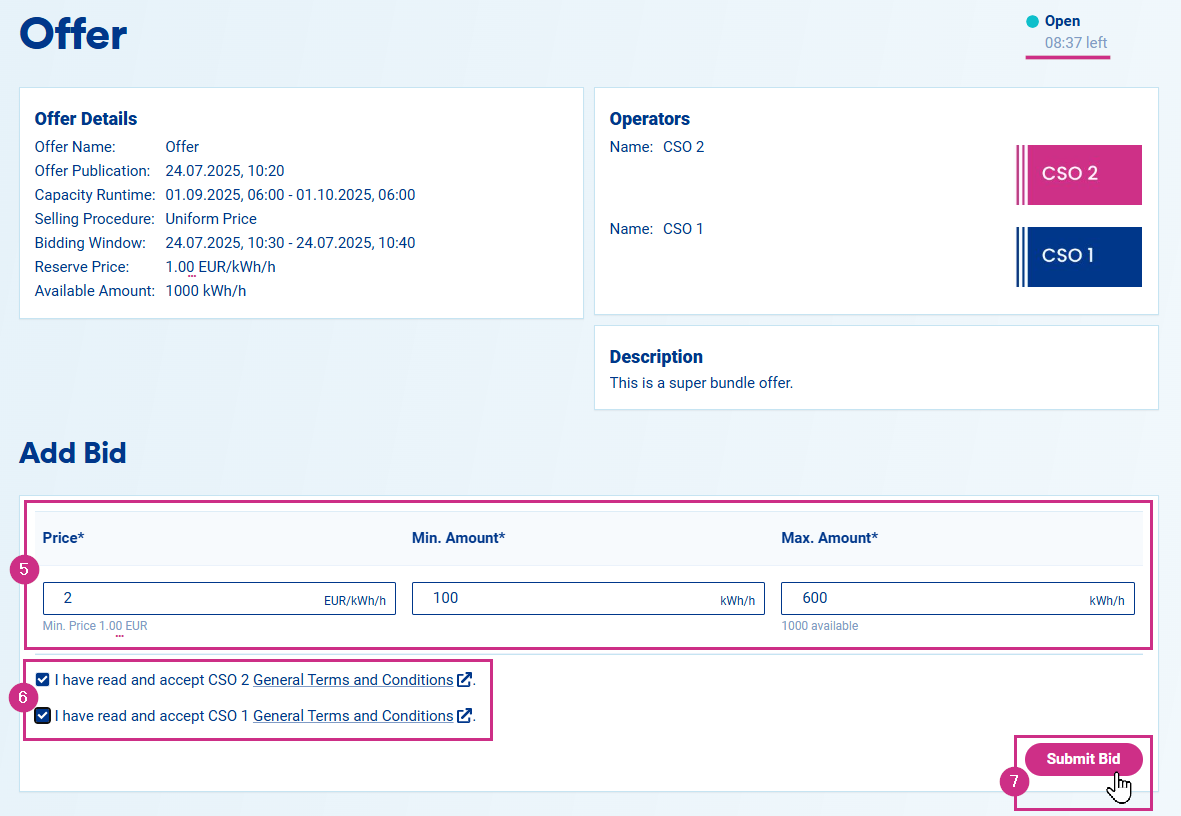Click the offer description text
The height and width of the screenshot is (816, 1181).
coord(701,382)
